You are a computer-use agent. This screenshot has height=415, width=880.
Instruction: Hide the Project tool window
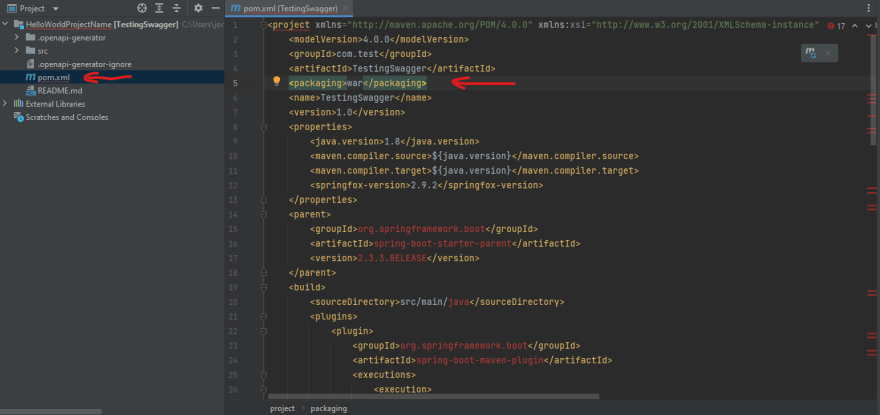click(x=215, y=8)
